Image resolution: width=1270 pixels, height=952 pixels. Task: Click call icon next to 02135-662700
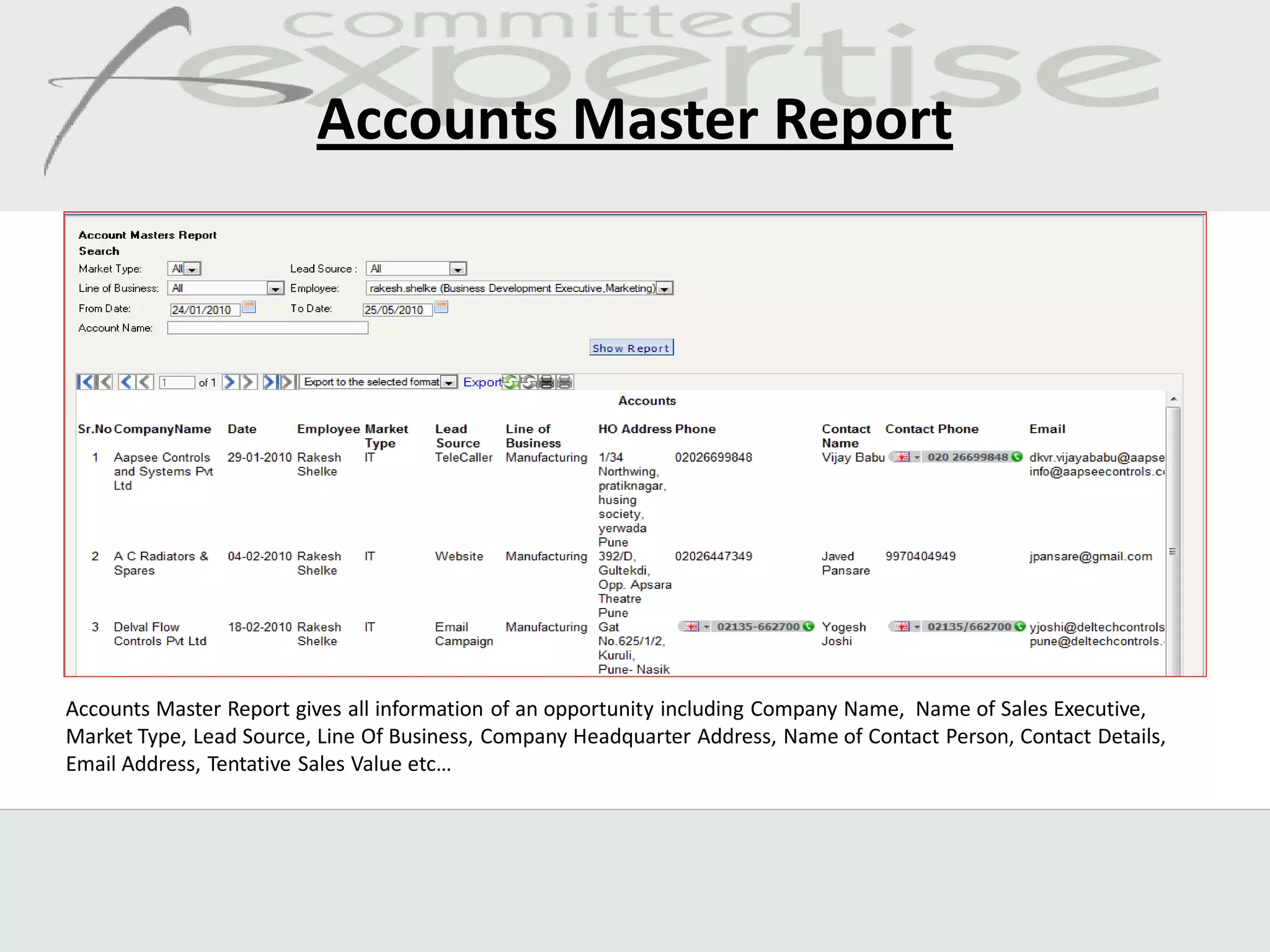click(809, 627)
